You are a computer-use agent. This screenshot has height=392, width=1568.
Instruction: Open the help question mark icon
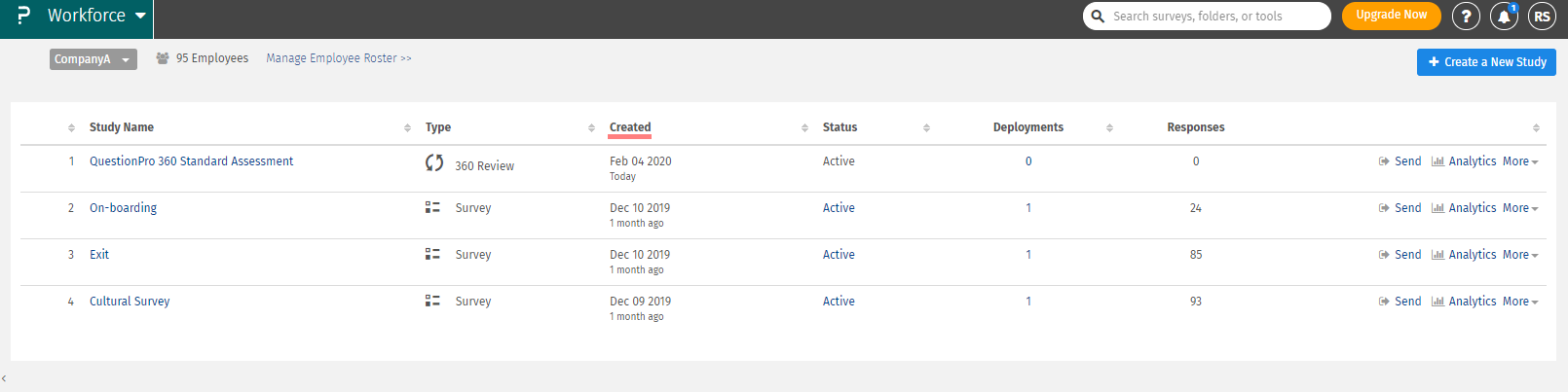[x=1466, y=16]
